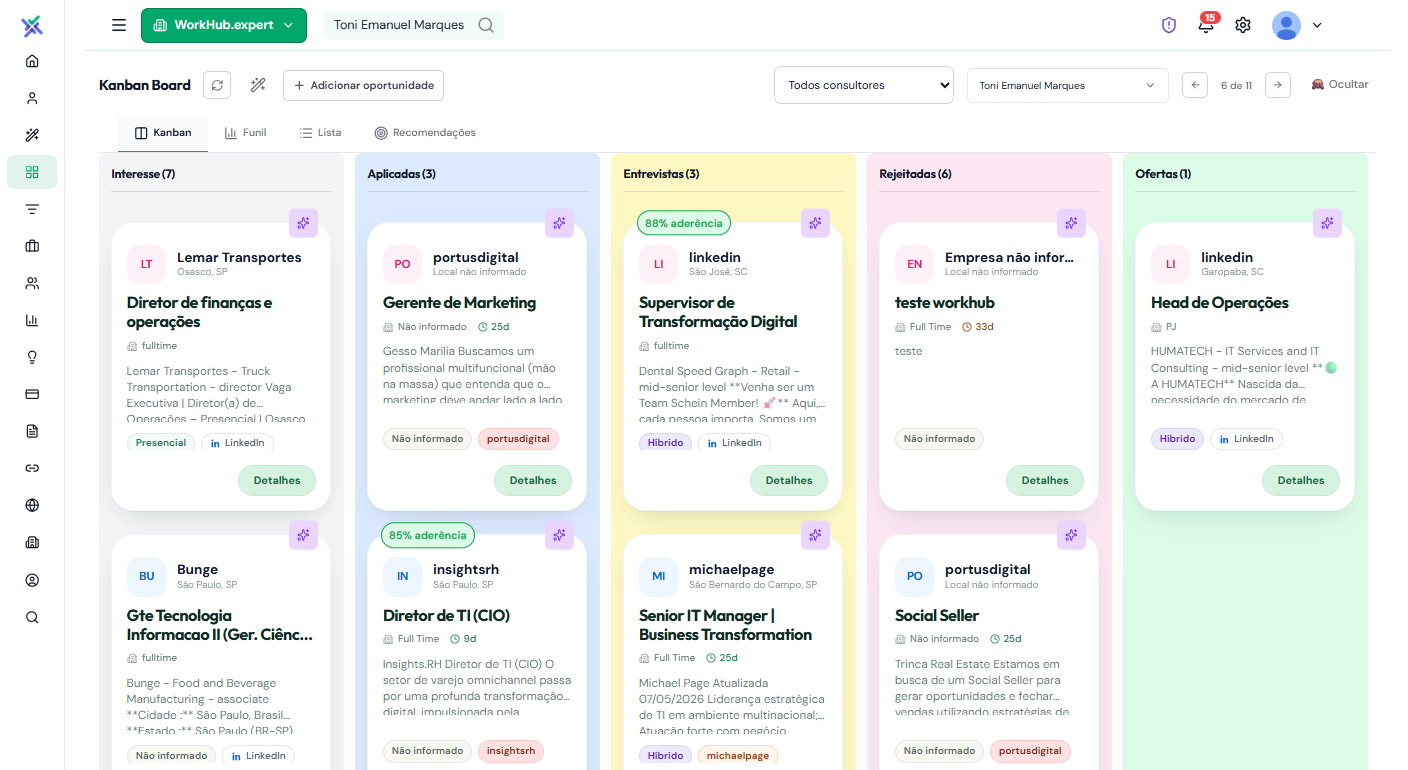Viewport: 1408px width, 770px height.
Task: Switch to the Funil tab
Action: click(245, 132)
